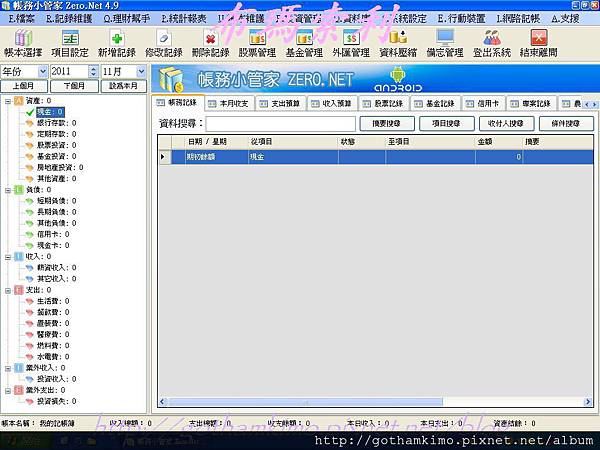The width and height of the screenshot is (600, 450).
Task: Click the icon beside 信用卡 tree item
Action: (x=30, y=234)
